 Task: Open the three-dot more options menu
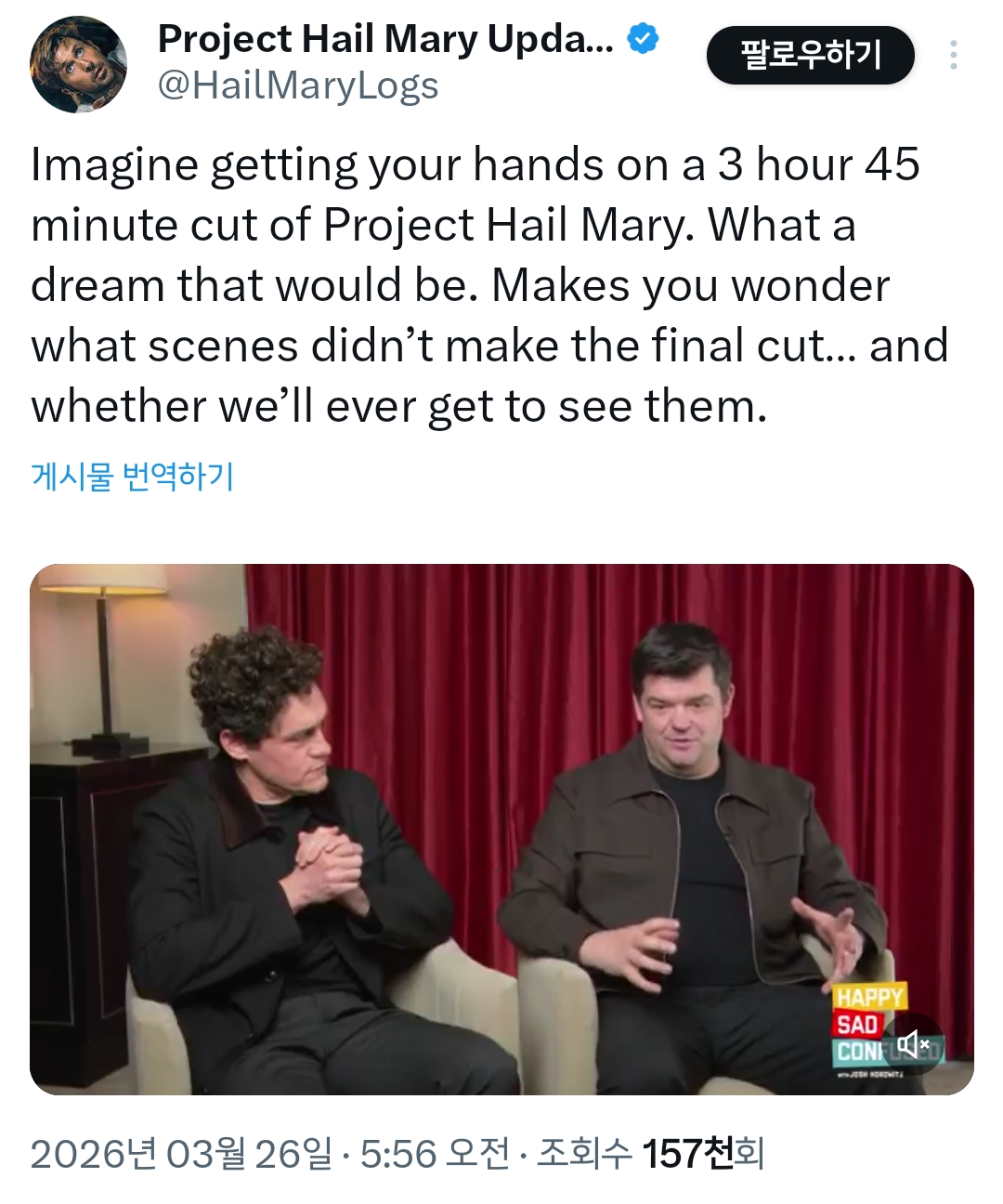[x=953, y=56]
